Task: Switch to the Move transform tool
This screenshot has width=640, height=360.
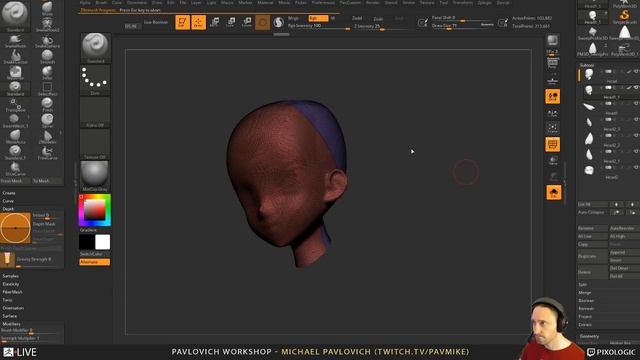Action: 215,22
